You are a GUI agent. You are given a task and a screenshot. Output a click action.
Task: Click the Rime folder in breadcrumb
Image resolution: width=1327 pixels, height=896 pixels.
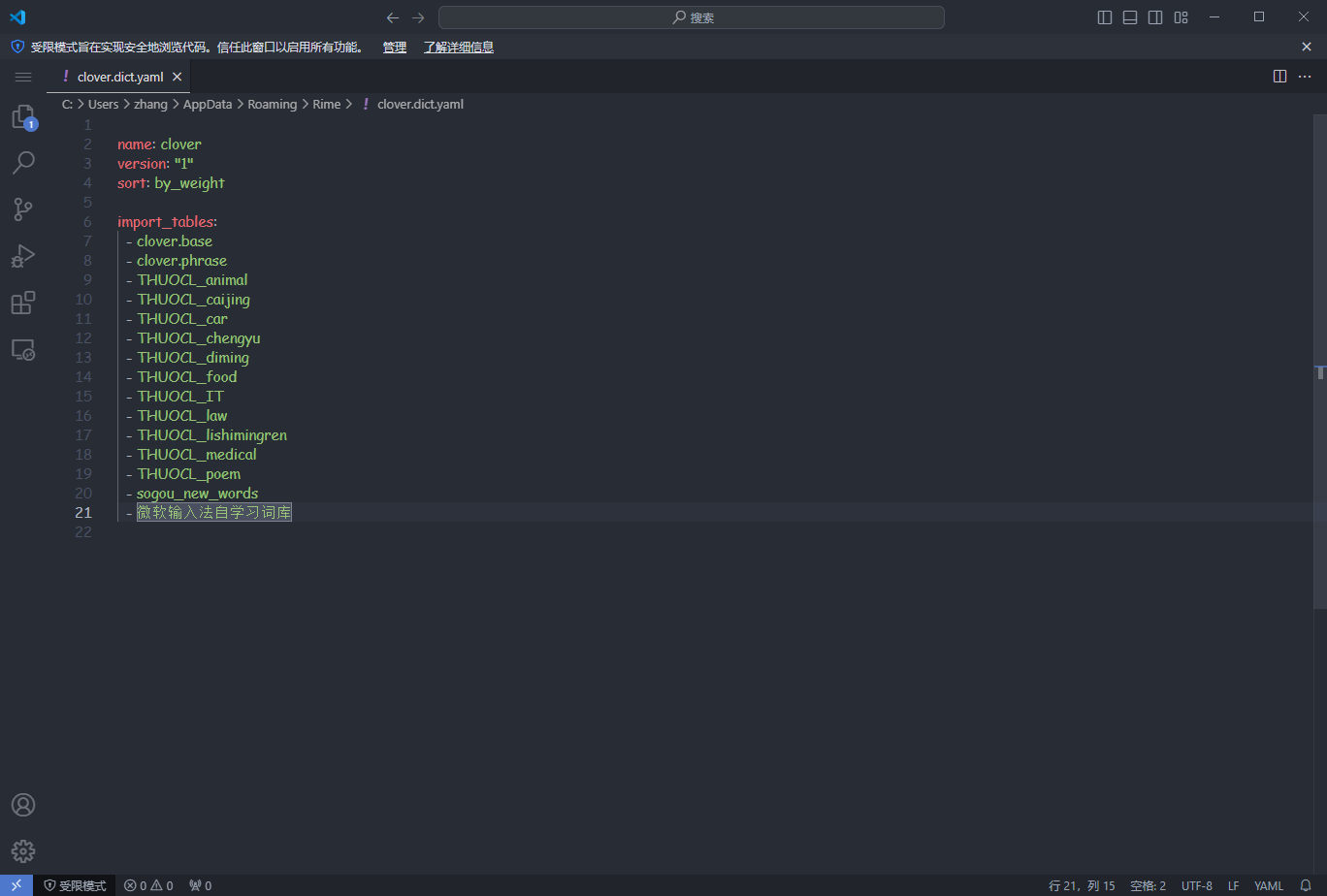pos(326,104)
